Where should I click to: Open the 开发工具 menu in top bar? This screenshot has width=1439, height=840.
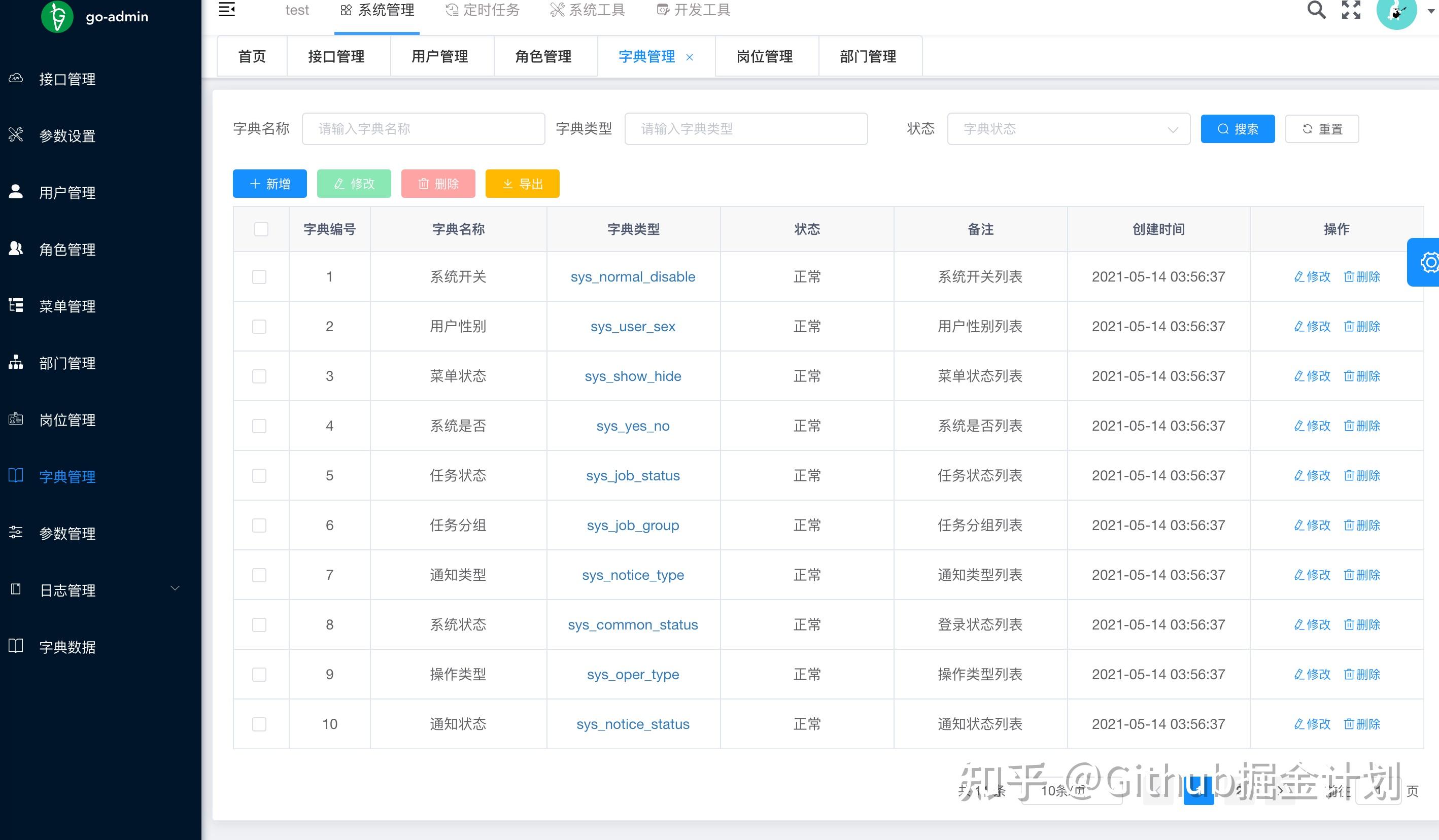click(x=693, y=9)
